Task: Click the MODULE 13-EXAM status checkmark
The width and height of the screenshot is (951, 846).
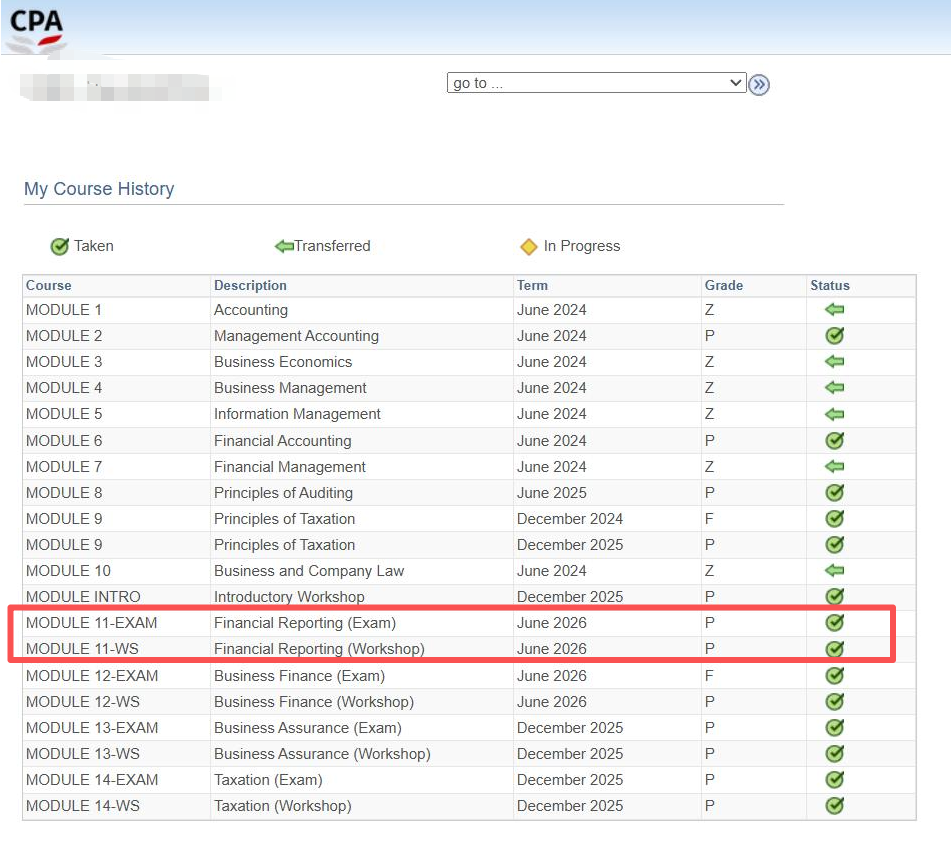Action: pos(835,728)
